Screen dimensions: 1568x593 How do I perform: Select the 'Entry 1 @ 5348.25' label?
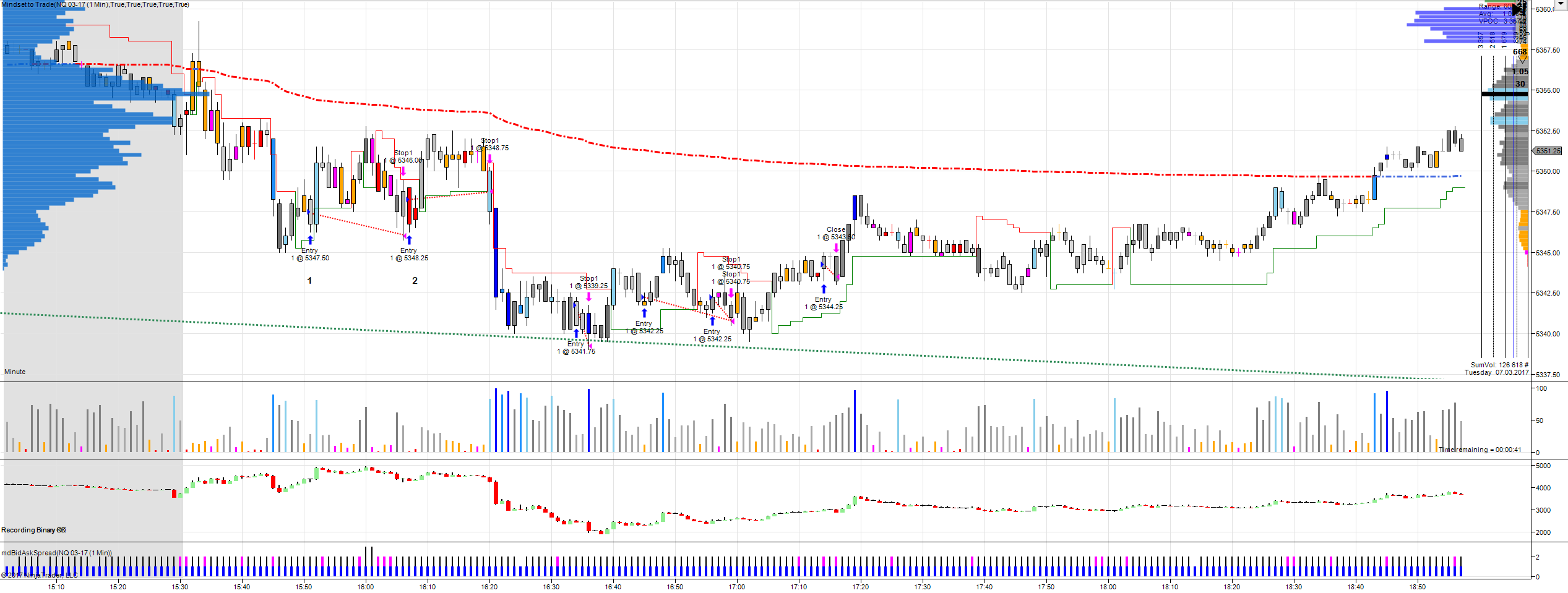(409, 255)
